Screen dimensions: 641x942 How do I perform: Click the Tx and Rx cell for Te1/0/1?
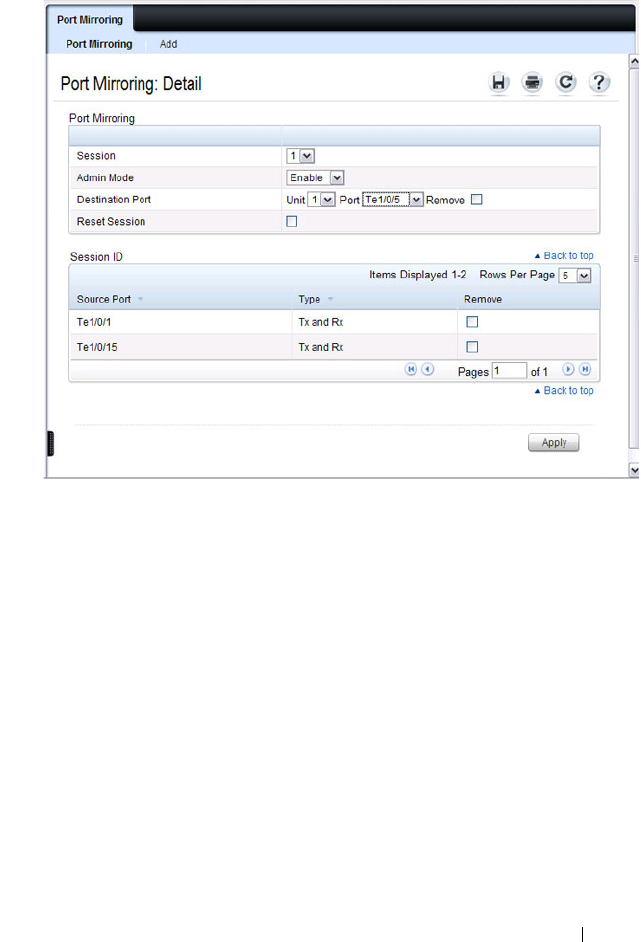click(320, 322)
